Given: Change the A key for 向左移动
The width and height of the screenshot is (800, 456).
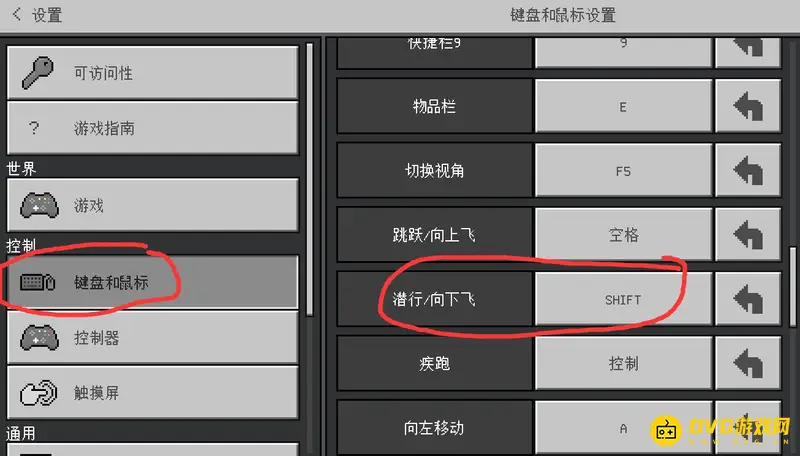Looking at the screenshot, I should 623,428.
